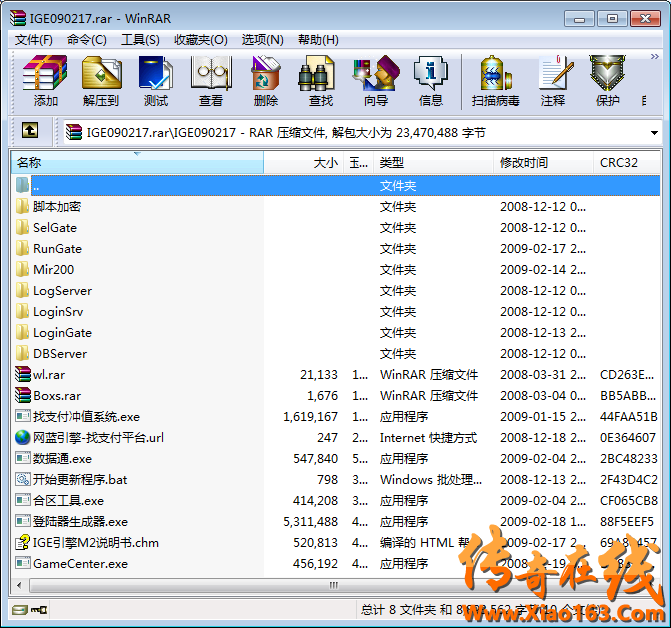This screenshot has height=628, width=671.
Task: Open the 命令(C) menu
Action: pyautogui.click(x=87, y=40)
